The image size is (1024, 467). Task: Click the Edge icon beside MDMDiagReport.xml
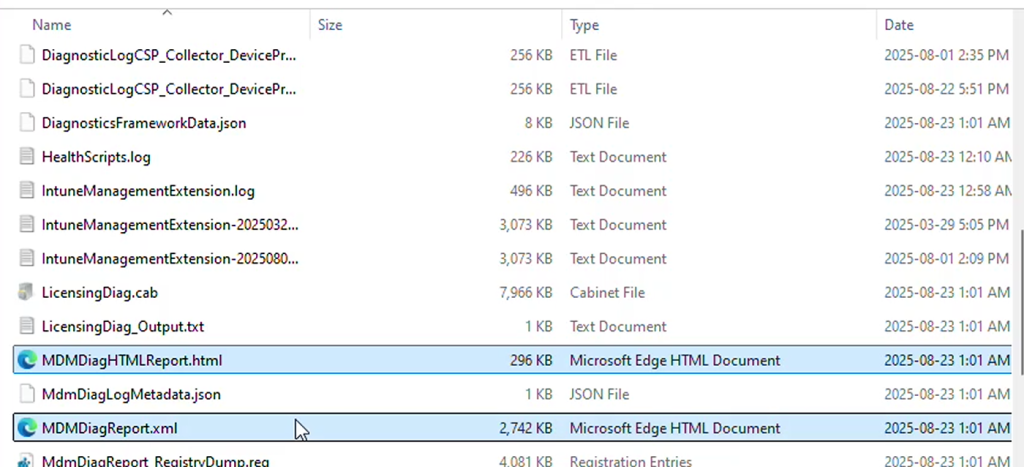(x=27, y=429)
